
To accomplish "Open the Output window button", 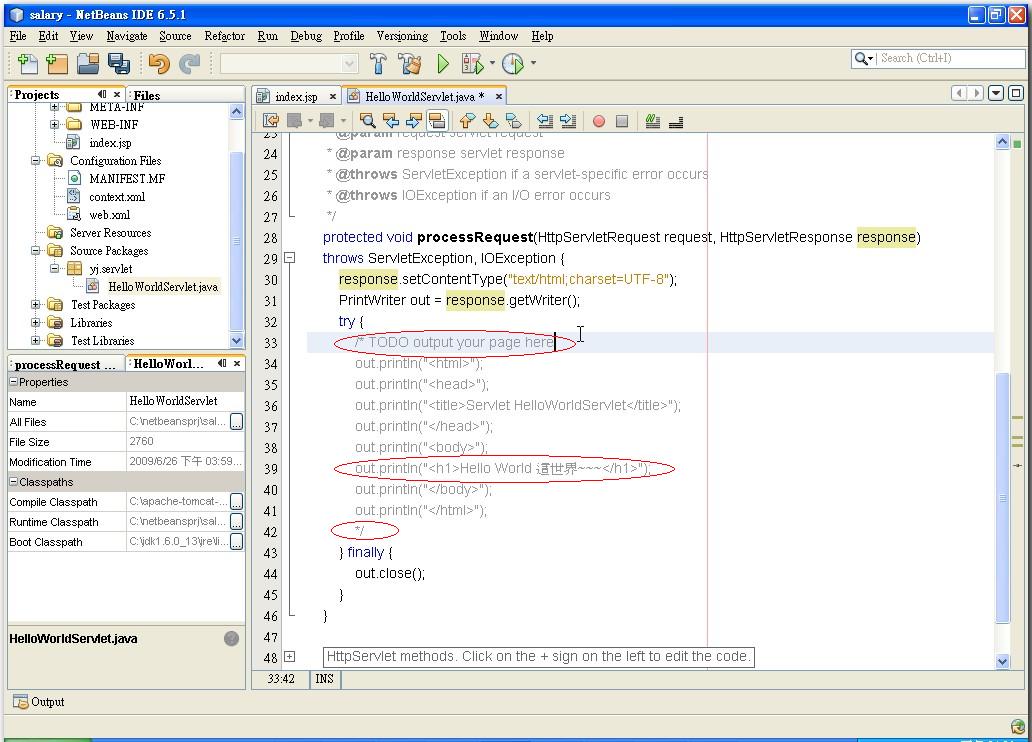I will (x=39, y=702).
